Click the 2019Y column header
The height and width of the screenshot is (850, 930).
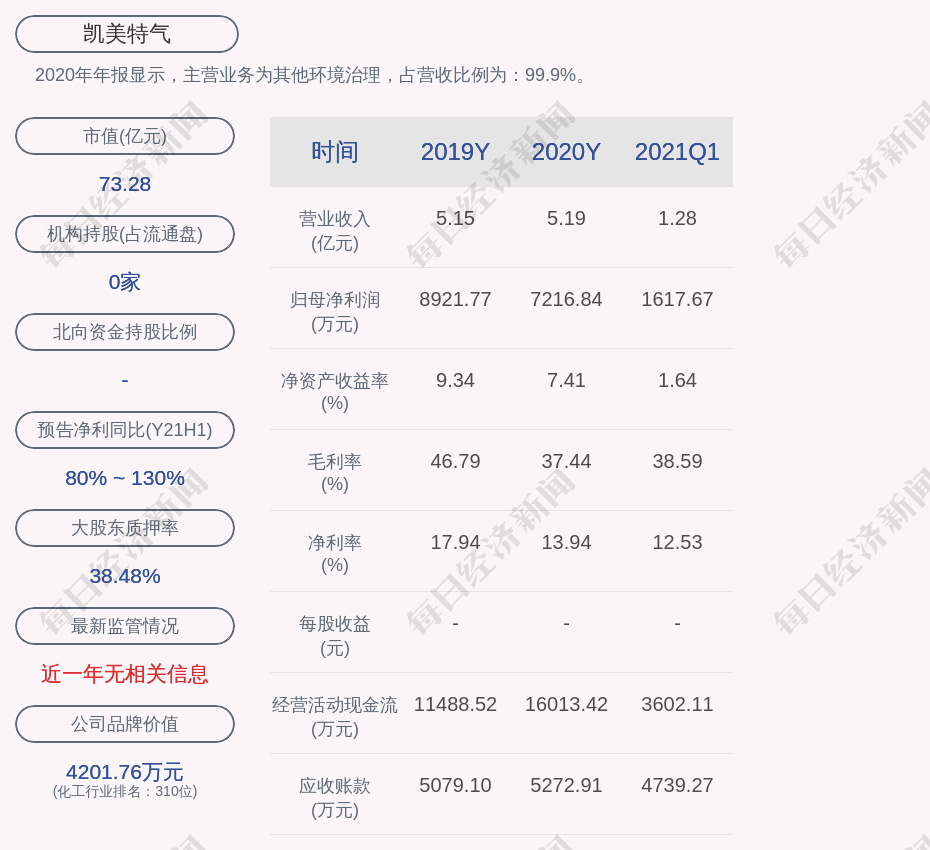pos(456,152)
